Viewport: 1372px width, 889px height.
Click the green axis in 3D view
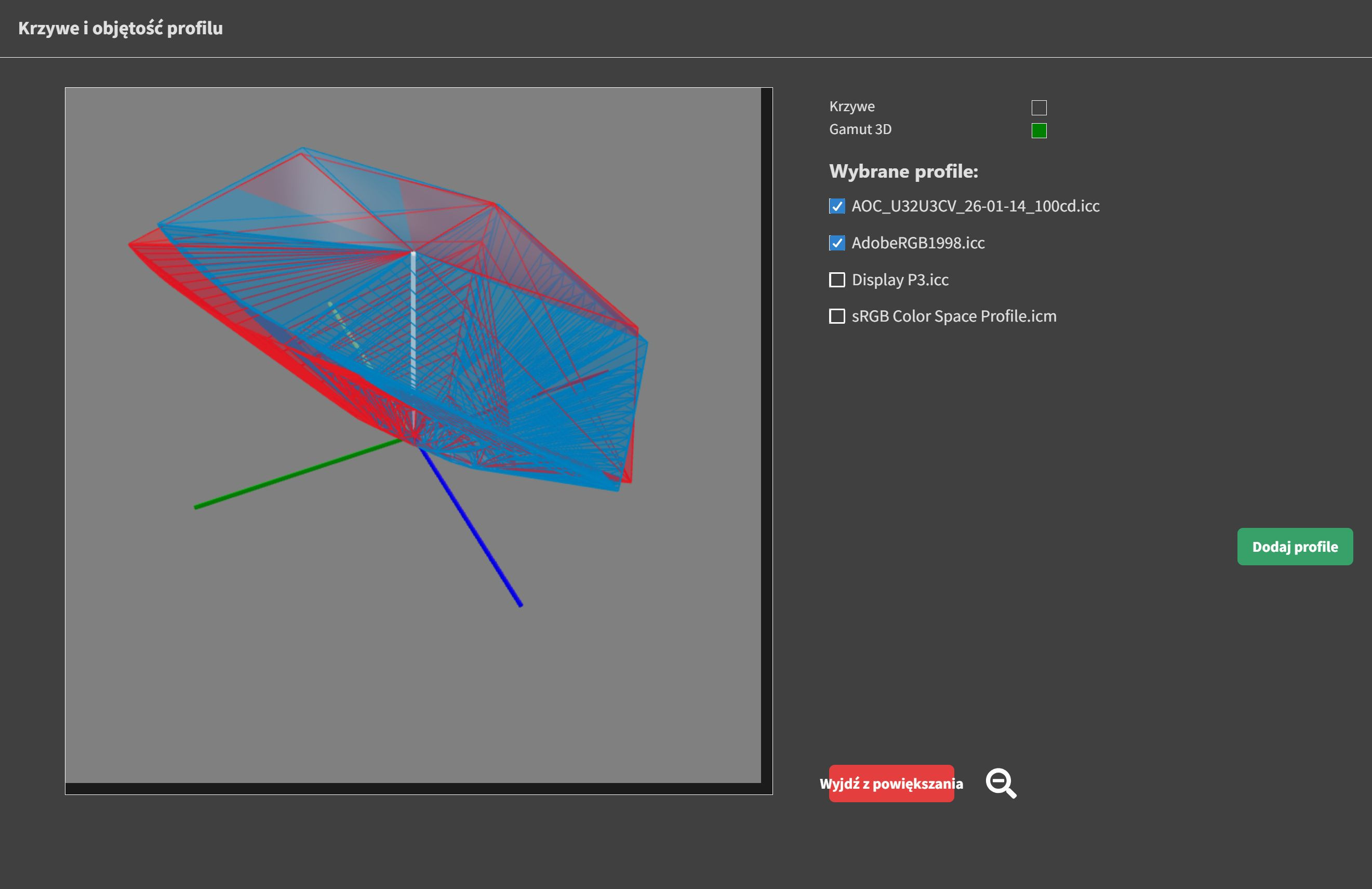[x=288, y=477]
